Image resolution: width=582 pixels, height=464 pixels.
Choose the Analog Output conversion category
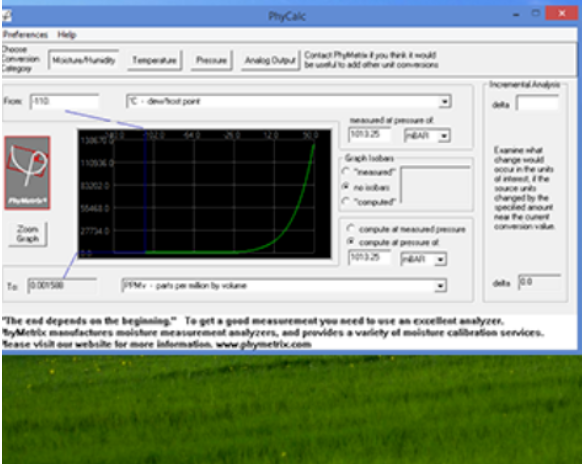coord(270,60)
